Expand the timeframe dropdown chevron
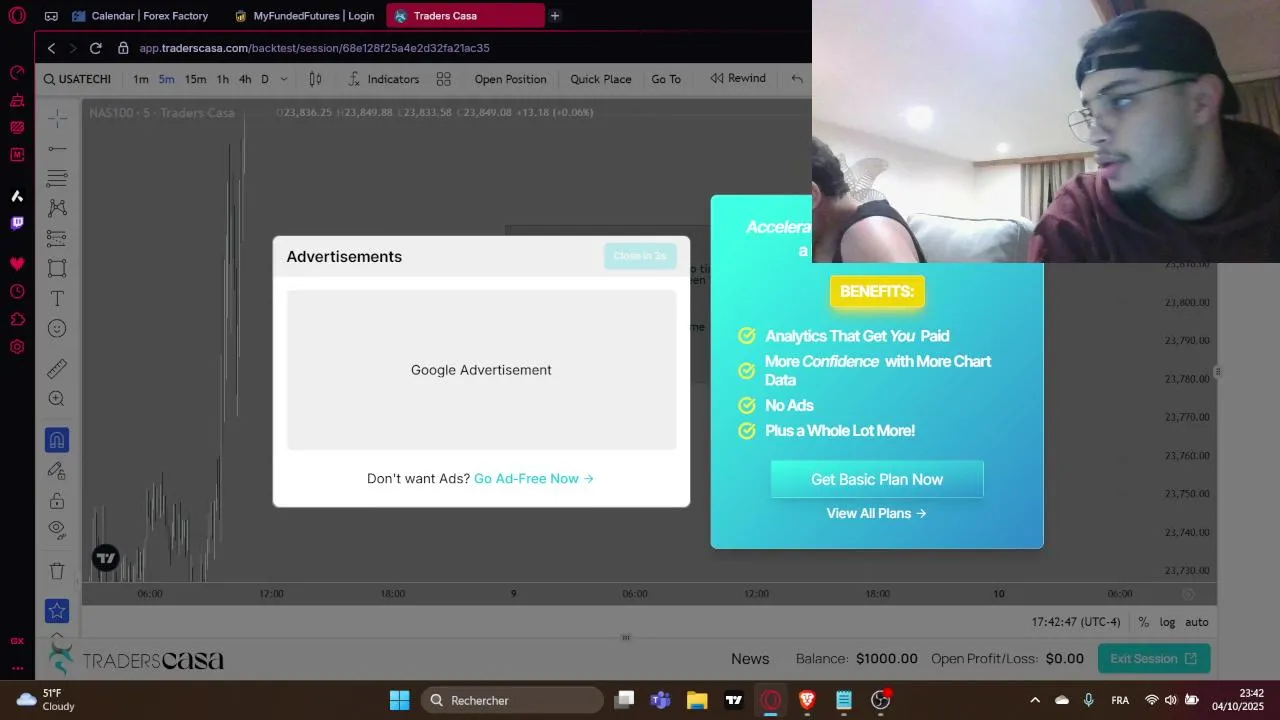 point(284,79)
